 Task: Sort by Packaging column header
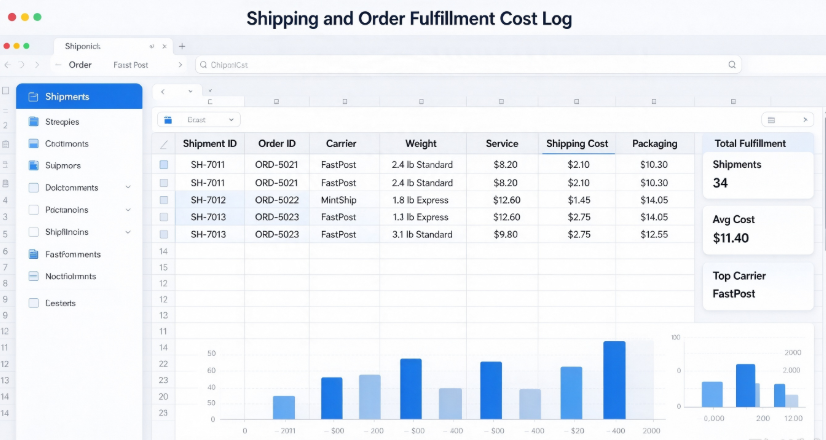point(655,143)
